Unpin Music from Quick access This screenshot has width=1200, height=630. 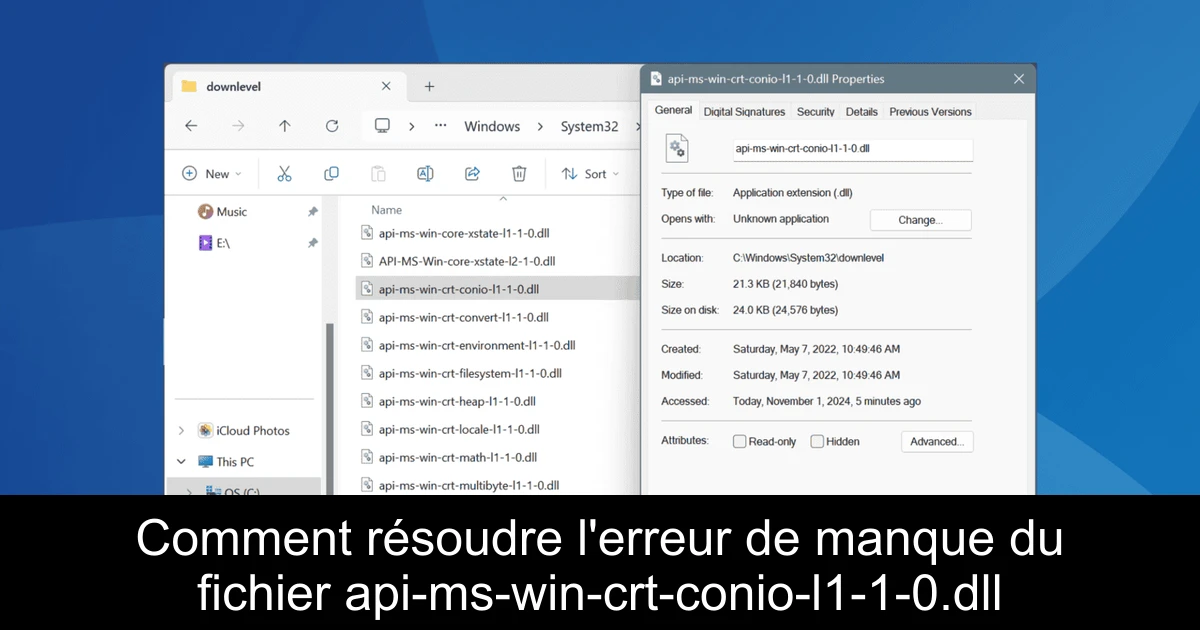[312, 211]
